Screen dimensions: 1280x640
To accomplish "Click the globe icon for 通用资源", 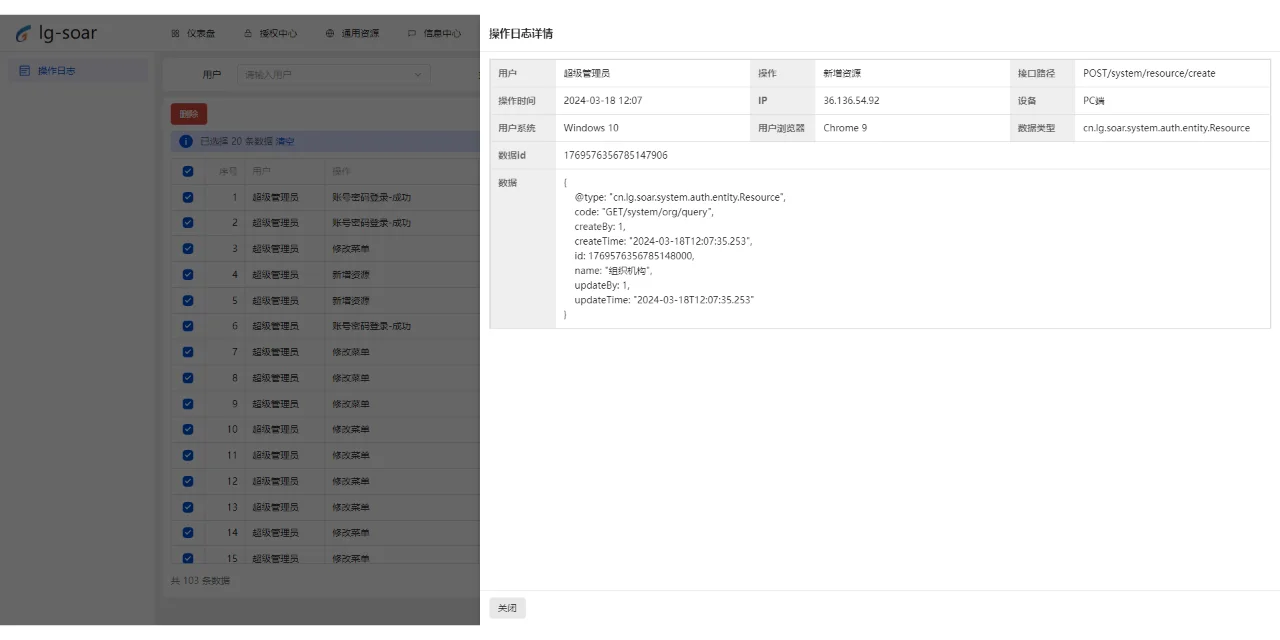I will tap(330, 33).
